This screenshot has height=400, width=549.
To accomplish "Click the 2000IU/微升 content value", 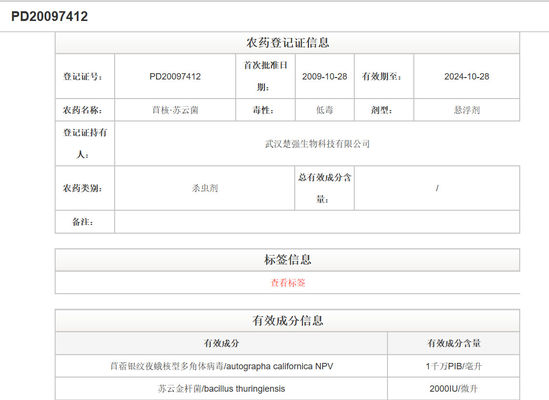I will click(x=454, y=388).
